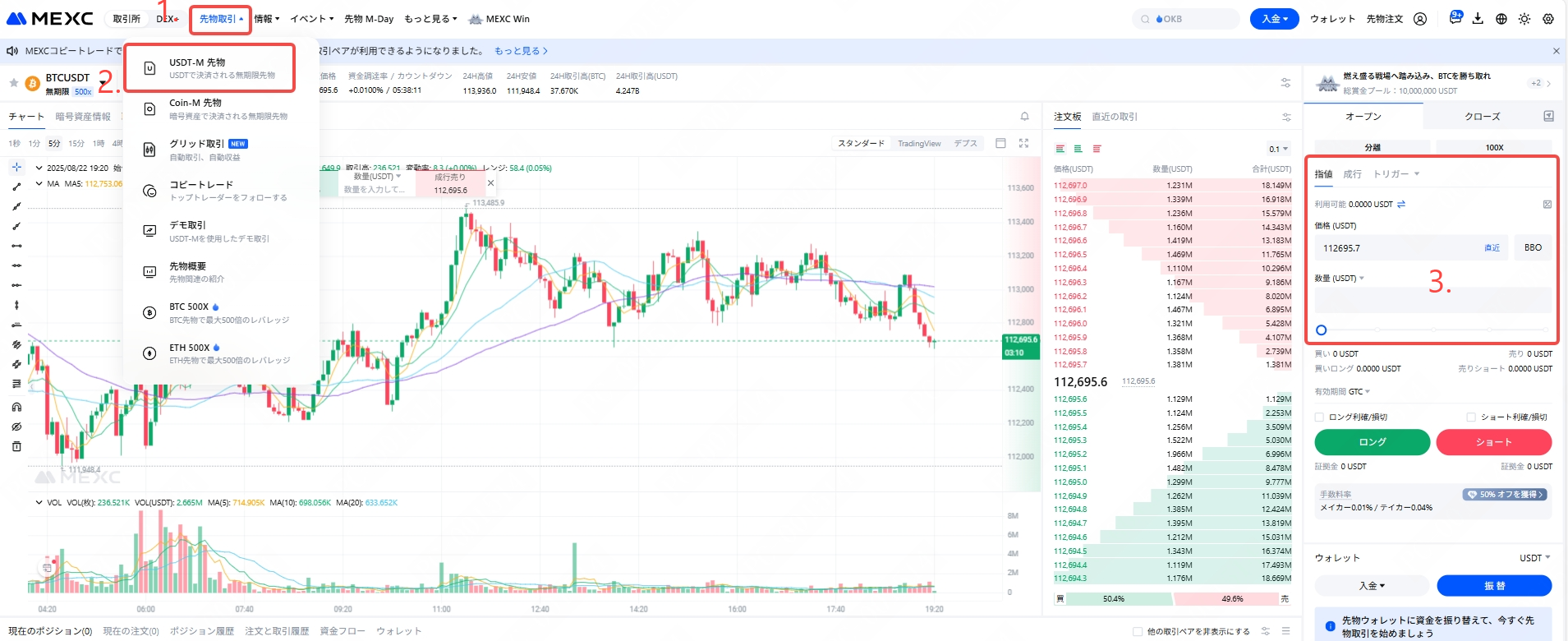Show only green buy orders view
This screenshot has width=1568, height=641.
pyautogui.click(x=1078, y=149)
